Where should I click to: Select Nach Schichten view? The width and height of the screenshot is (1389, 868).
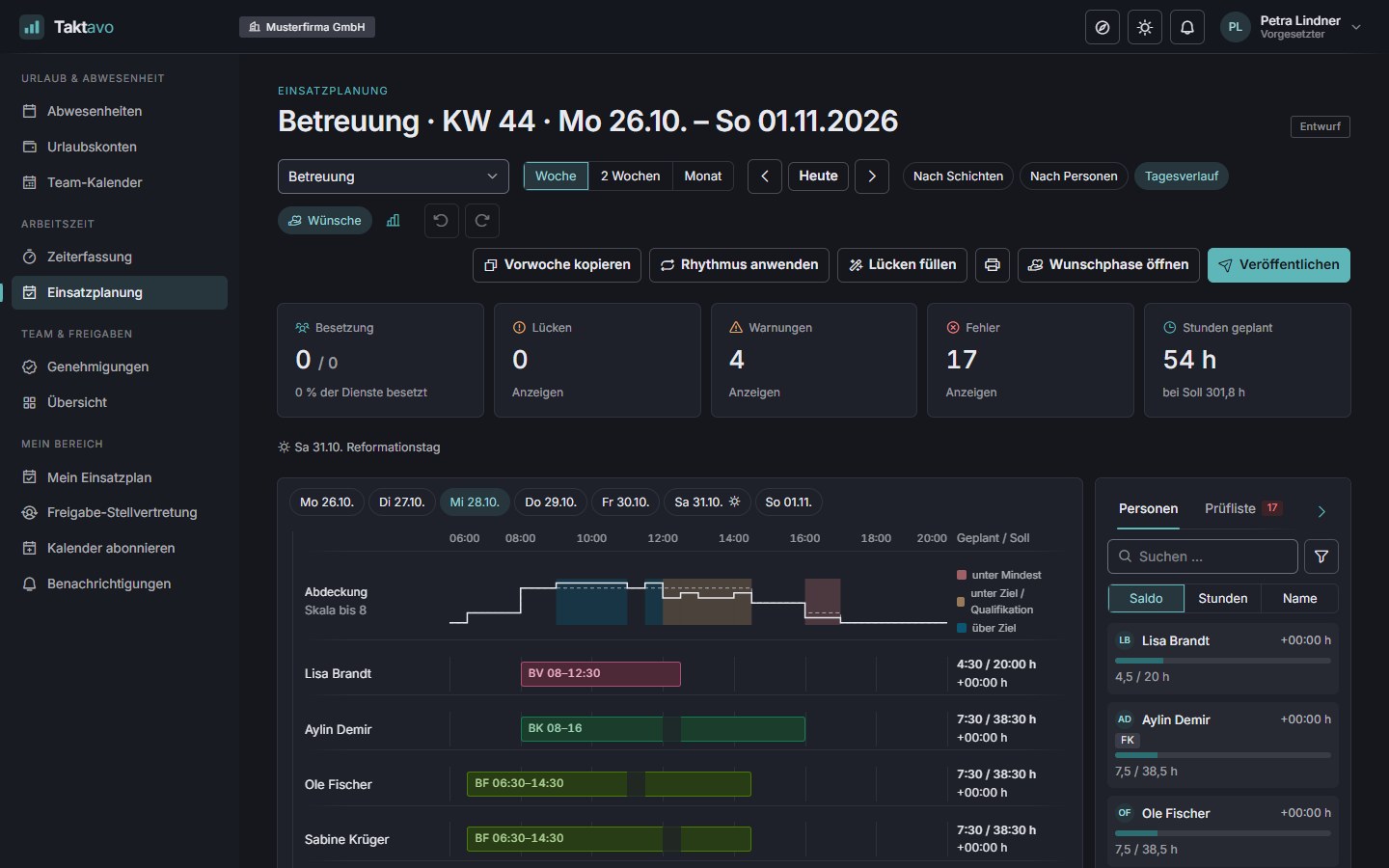(958, 176)
